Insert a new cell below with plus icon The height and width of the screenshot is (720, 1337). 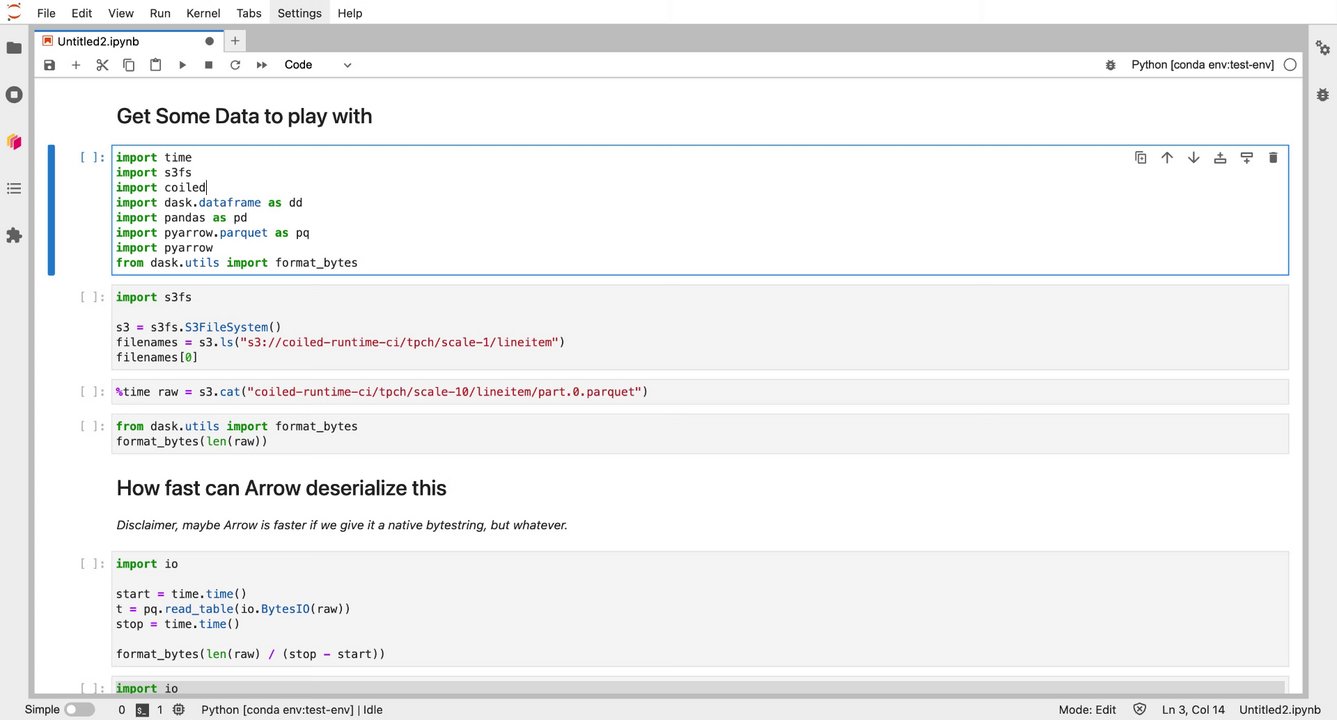tap(76, 65)
